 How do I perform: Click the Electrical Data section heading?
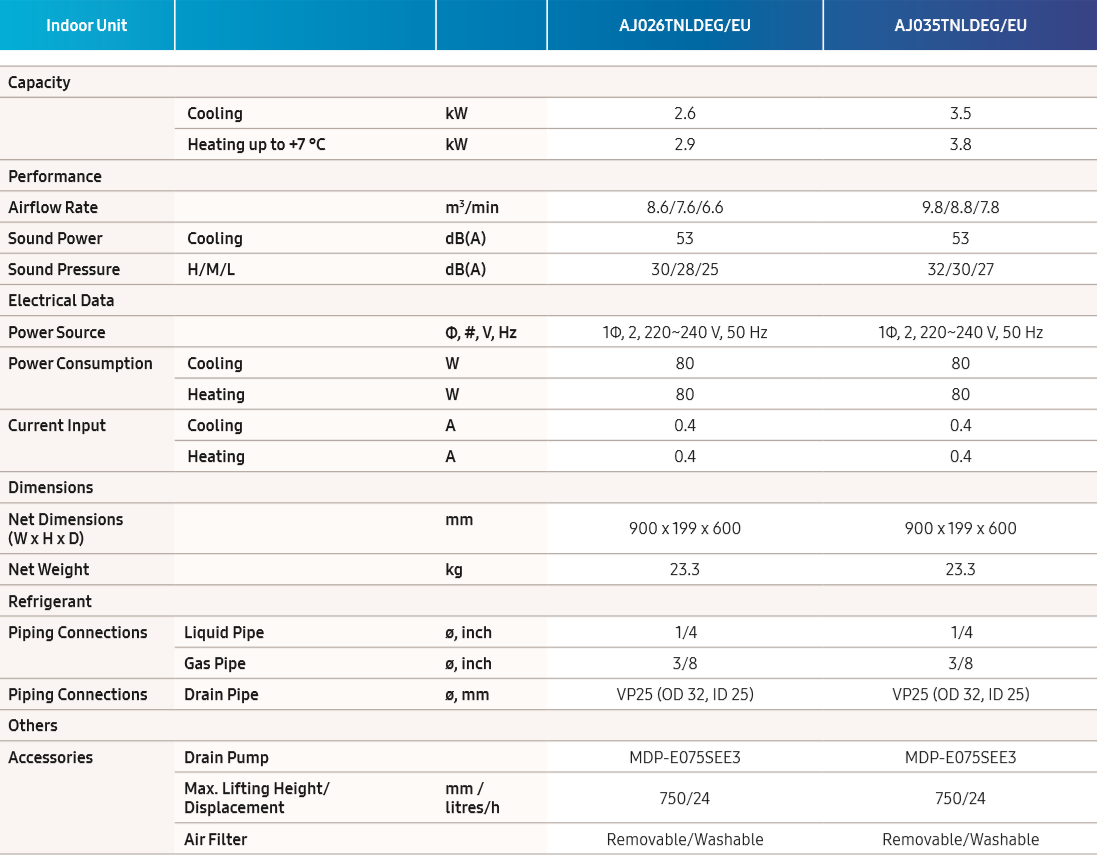(61, 300)
